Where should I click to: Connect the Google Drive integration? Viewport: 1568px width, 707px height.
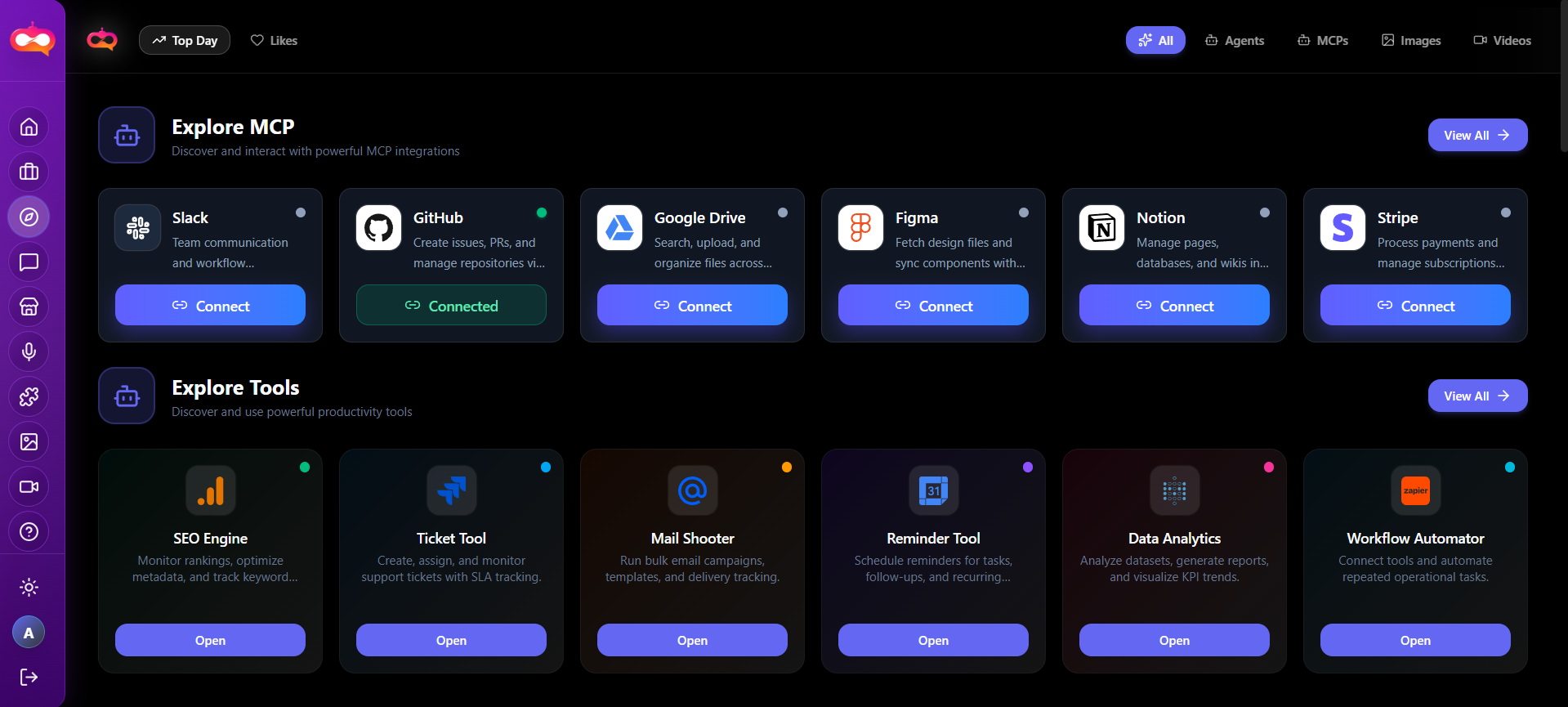(x=692, y=305)
